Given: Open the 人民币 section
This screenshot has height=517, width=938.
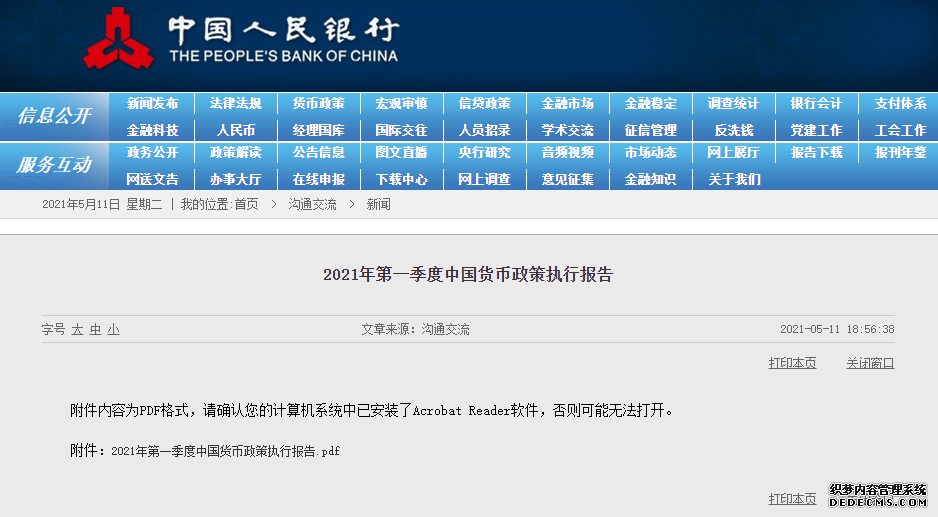Looking at the screenshot, I should (x=236, y=130).
